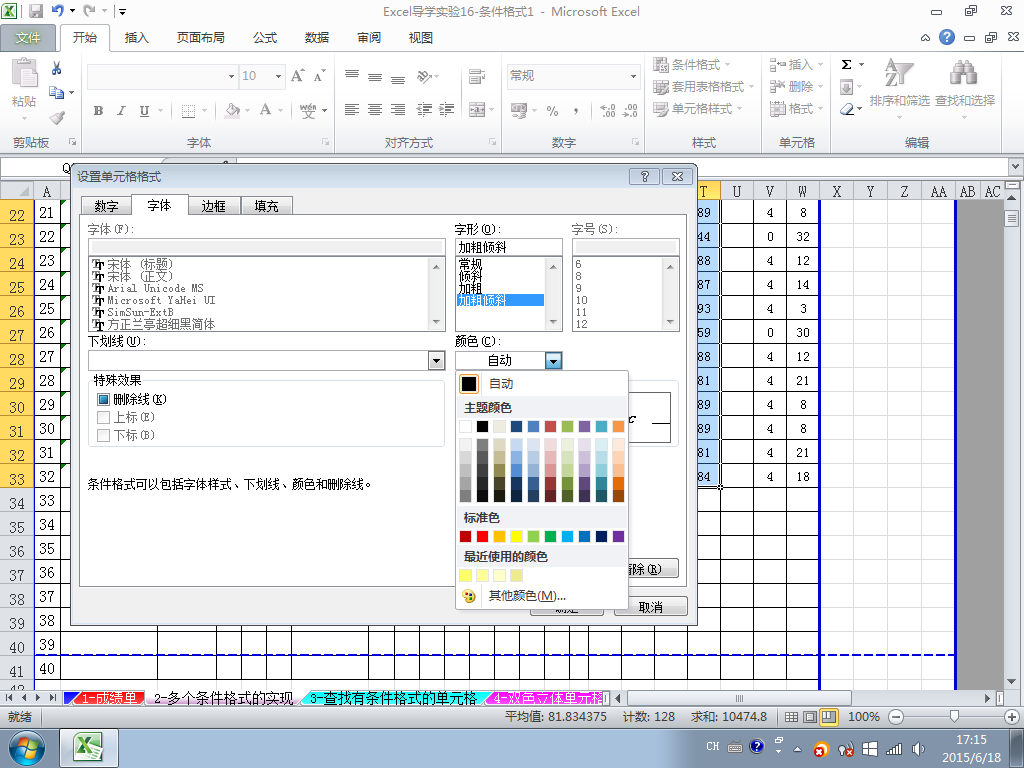This screenshot has width=1024, height=768.
Task: Pick standard purple color swatch
Action: (x=618, y=536)
